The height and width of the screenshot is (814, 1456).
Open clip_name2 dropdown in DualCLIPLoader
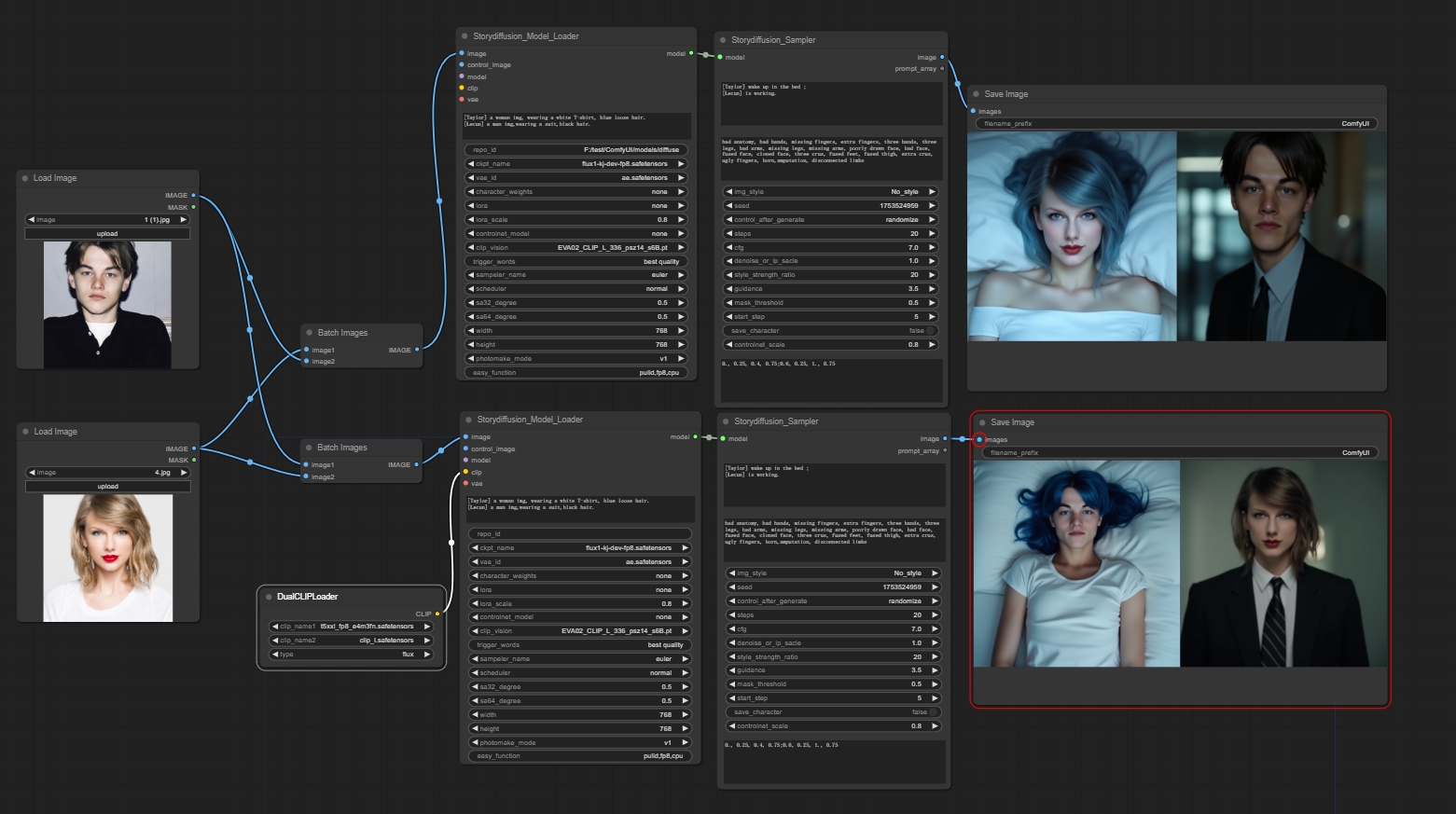352,641
